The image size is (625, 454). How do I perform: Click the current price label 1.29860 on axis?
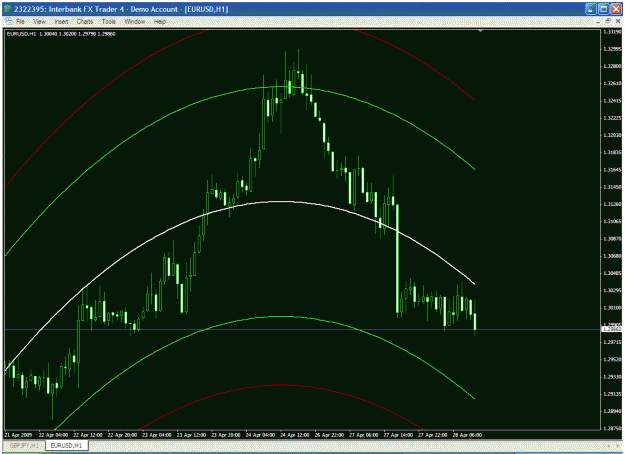coord(611,329)
